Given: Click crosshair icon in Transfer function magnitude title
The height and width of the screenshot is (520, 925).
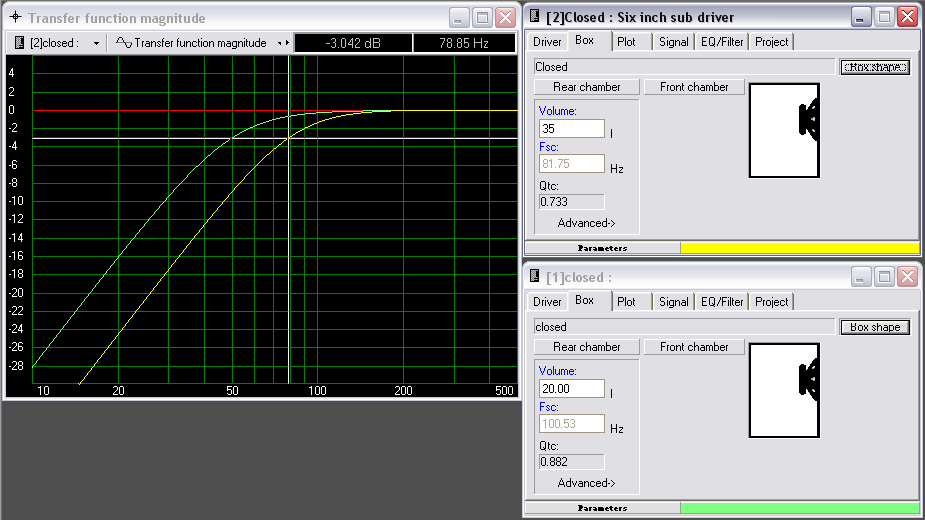Looking at the screenshot, I should pyautogui.click(x=15, y=17).
